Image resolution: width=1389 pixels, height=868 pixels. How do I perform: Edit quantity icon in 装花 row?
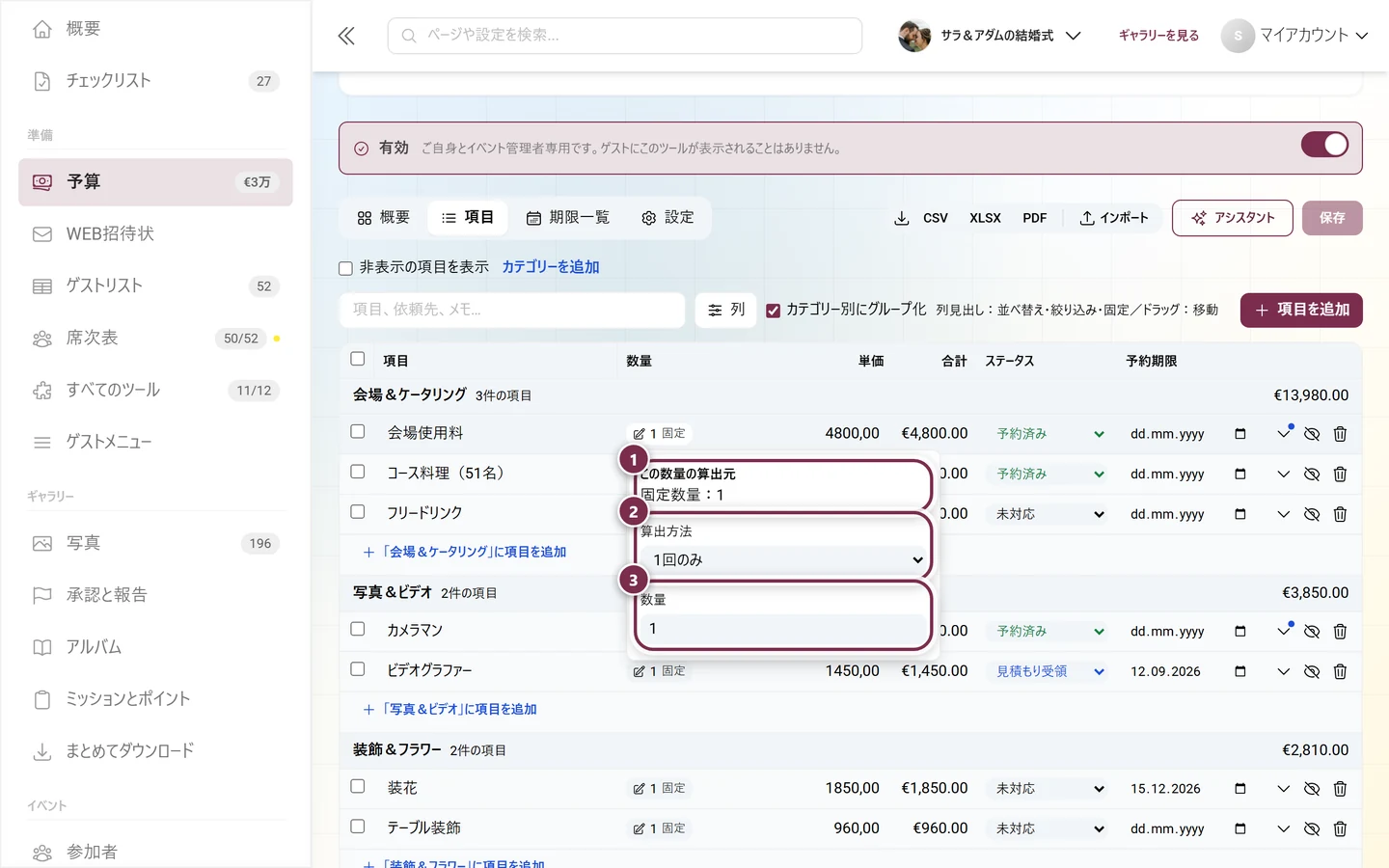[x=639, y=789]
